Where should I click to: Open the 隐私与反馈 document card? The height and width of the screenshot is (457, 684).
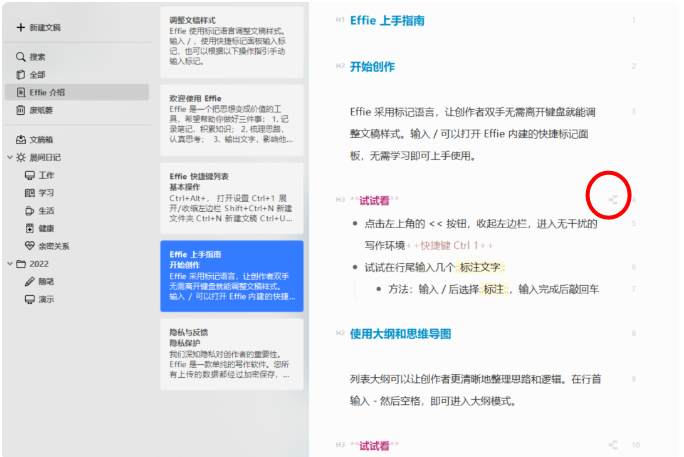(232, 354)
